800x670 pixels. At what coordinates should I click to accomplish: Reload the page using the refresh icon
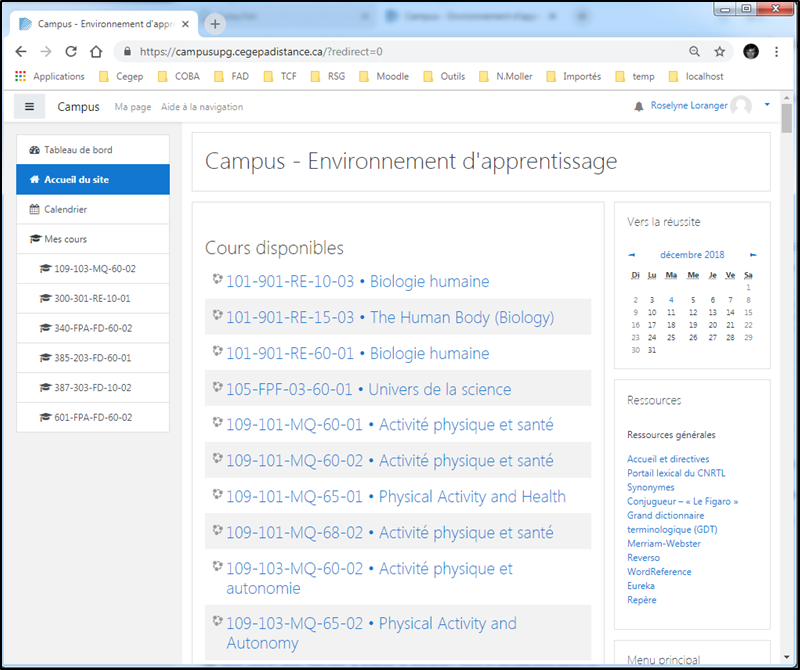coord(71,51)
